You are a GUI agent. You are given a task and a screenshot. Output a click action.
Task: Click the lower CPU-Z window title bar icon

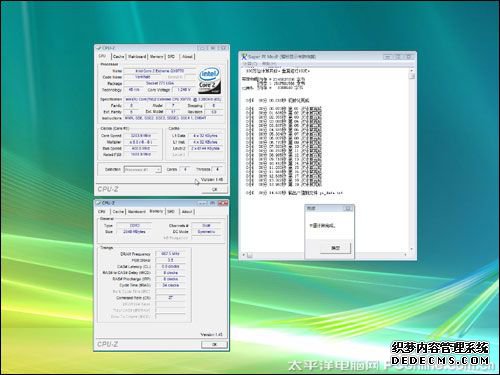pos(99,203)
